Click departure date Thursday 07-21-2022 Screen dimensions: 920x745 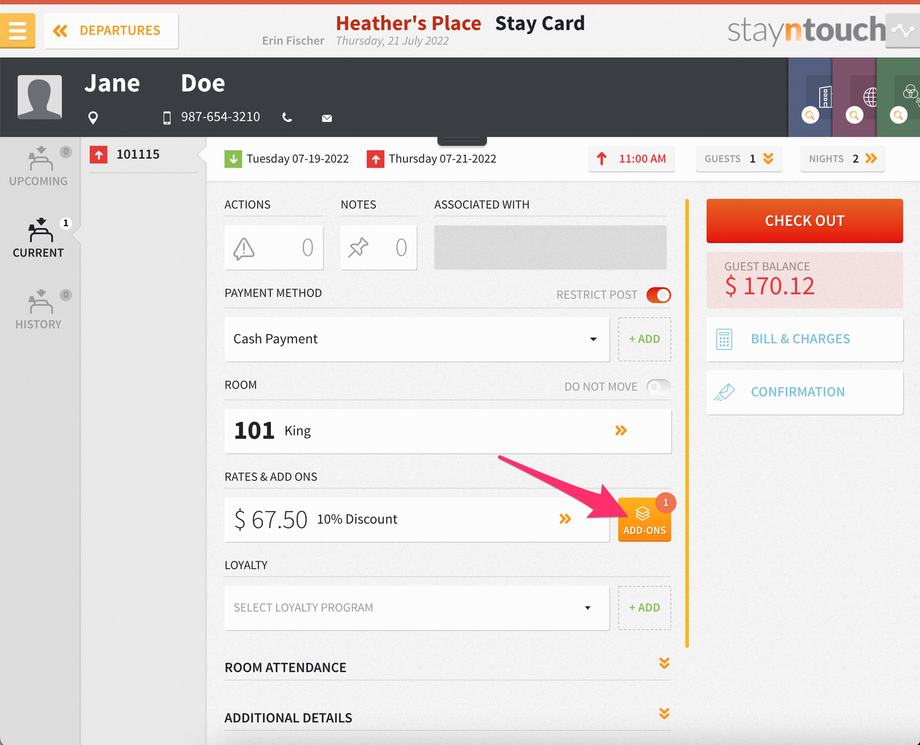442,159
